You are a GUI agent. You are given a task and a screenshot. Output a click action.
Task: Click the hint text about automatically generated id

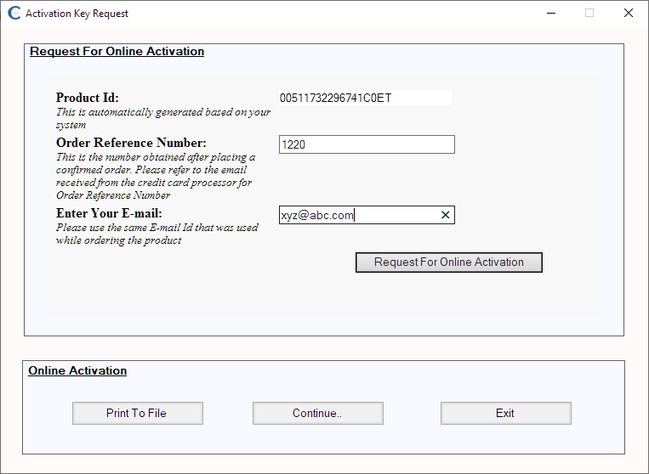163,118
